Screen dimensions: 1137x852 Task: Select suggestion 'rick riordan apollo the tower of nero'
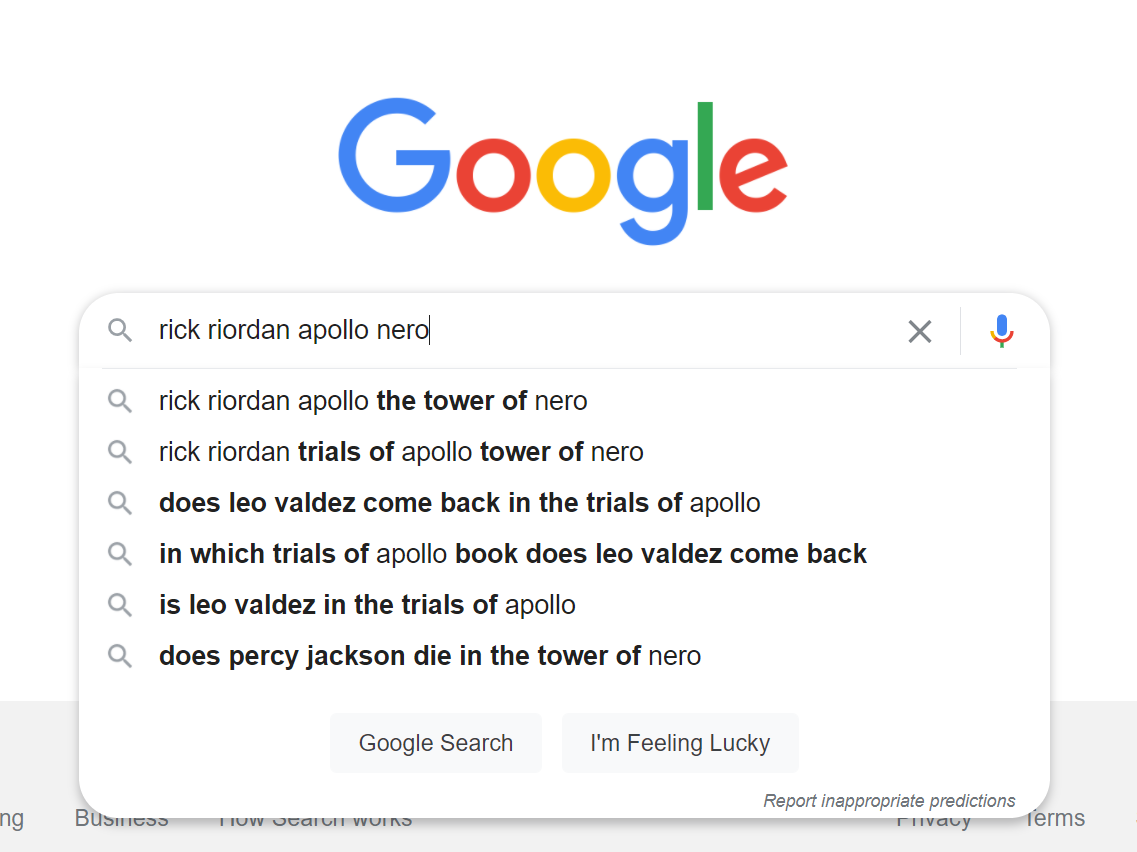click(x=372, y=400)
